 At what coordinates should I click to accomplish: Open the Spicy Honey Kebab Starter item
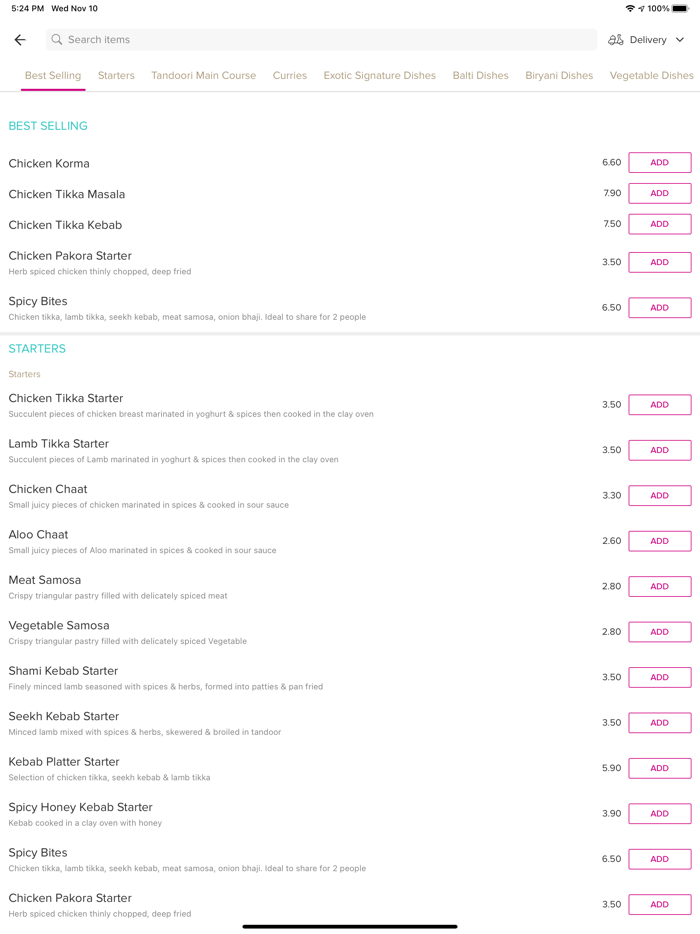pos(81,808)
